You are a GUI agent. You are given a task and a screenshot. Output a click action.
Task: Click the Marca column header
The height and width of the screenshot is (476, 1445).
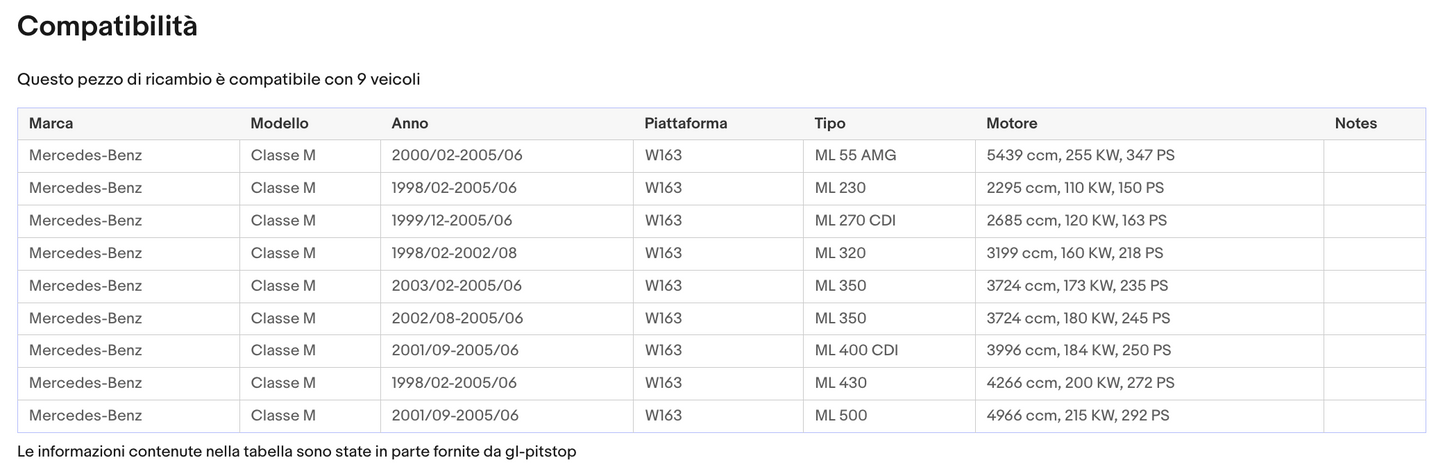click(51, 124)
